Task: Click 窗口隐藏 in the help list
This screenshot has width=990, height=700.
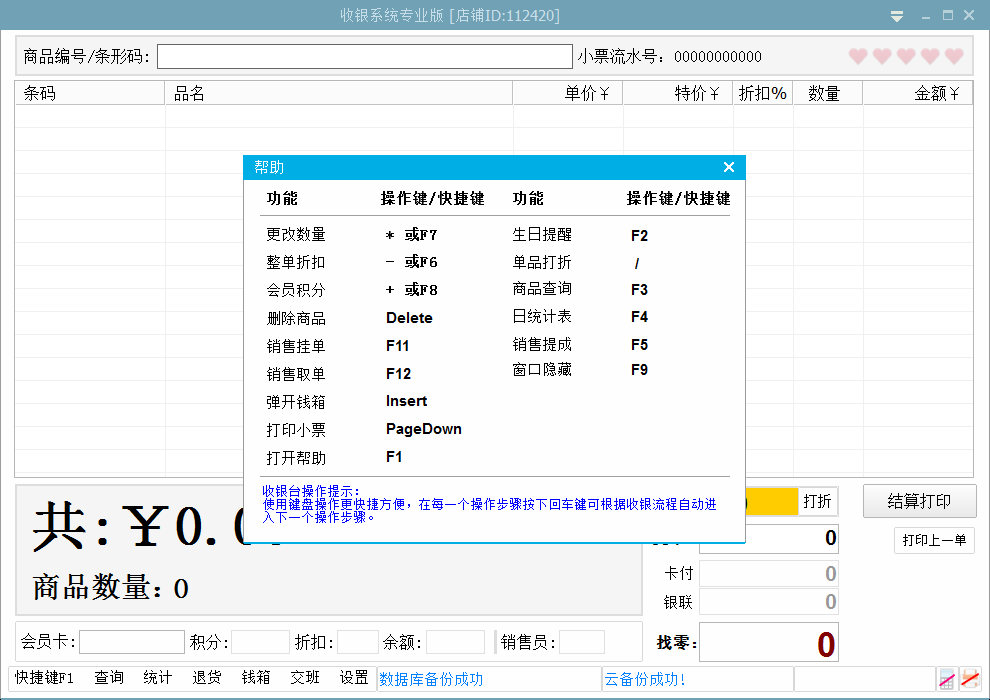Action: [x=542, y=369]
